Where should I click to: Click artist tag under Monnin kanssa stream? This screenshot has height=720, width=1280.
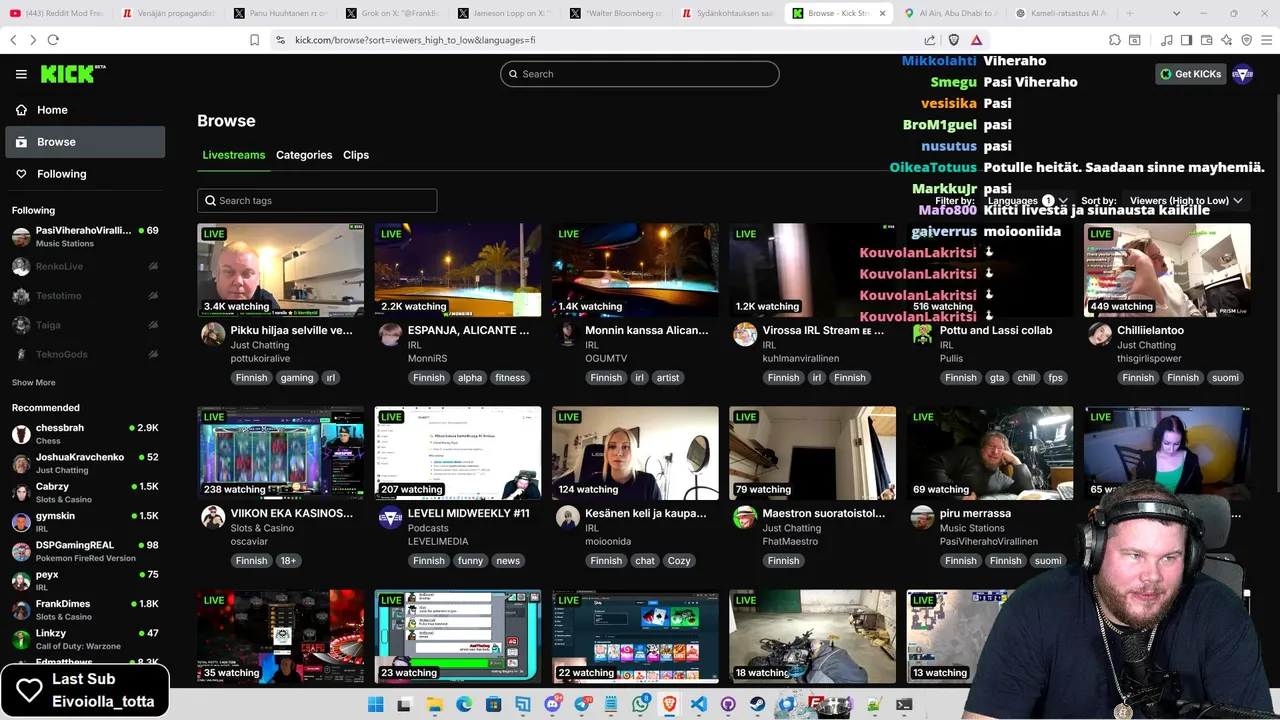[668, 378]
